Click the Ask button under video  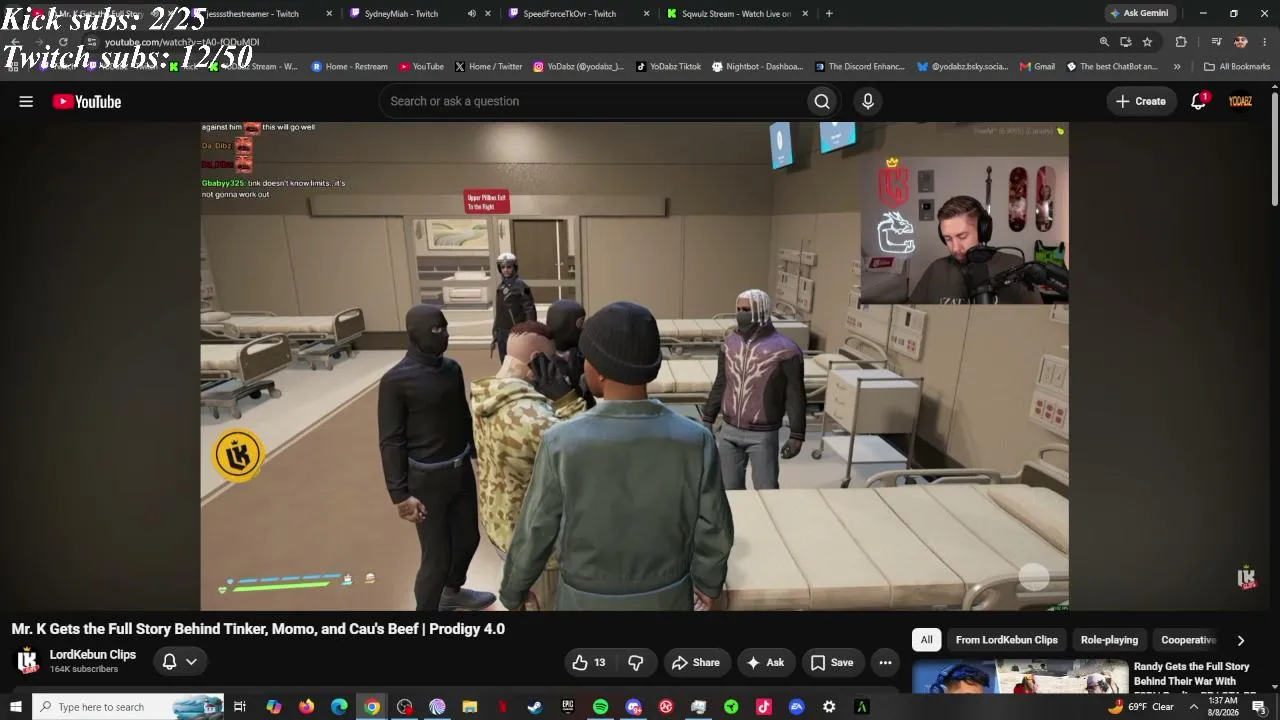pos(765,662)
